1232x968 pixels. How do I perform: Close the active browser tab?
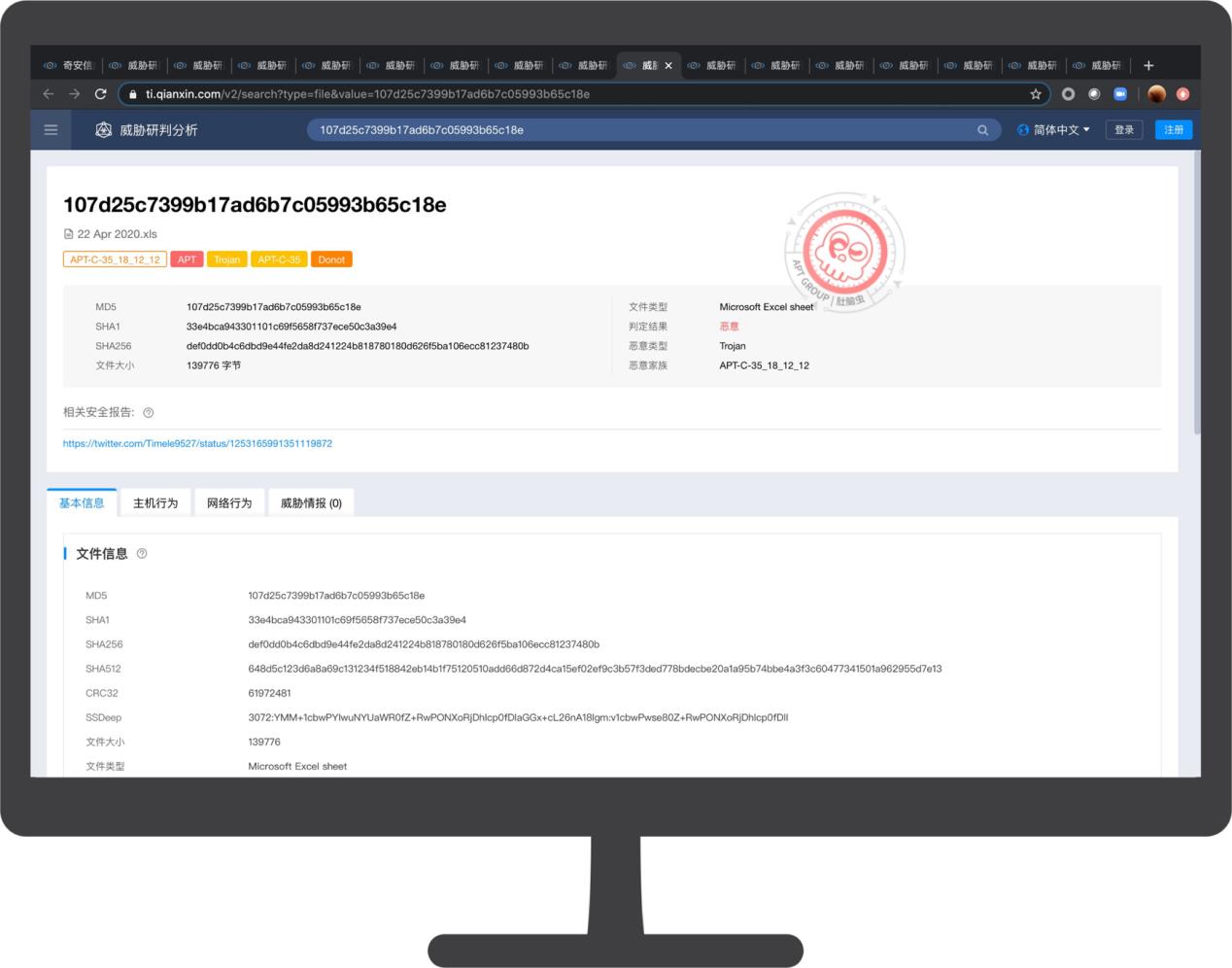pos(668,66)
